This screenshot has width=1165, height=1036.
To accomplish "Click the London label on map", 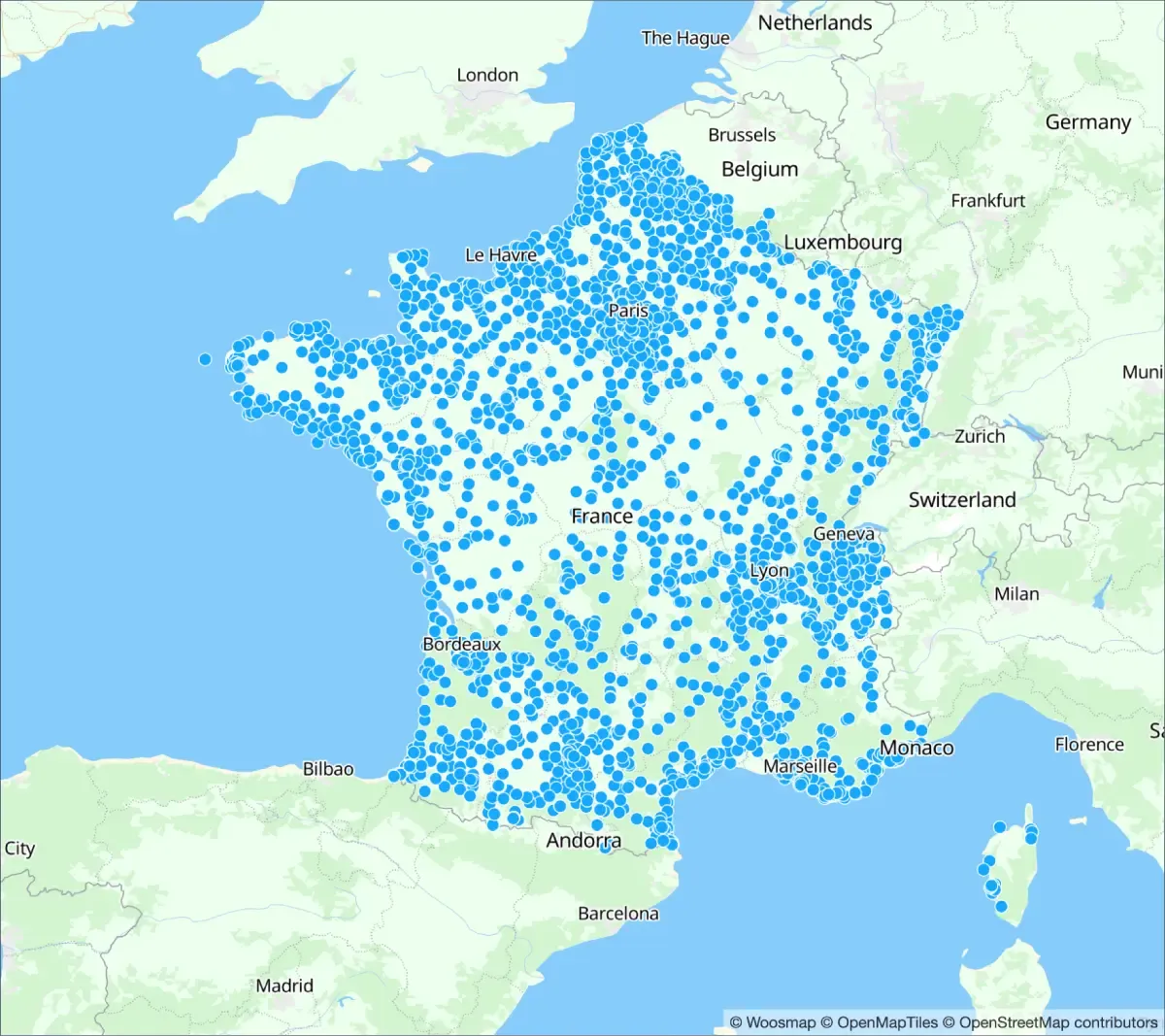I will [x=487, y=75].
